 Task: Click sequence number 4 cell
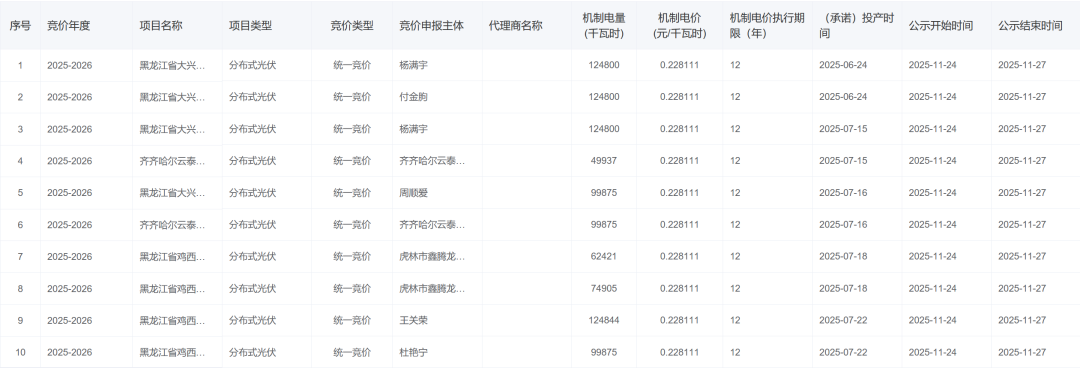tap(20, 161)
